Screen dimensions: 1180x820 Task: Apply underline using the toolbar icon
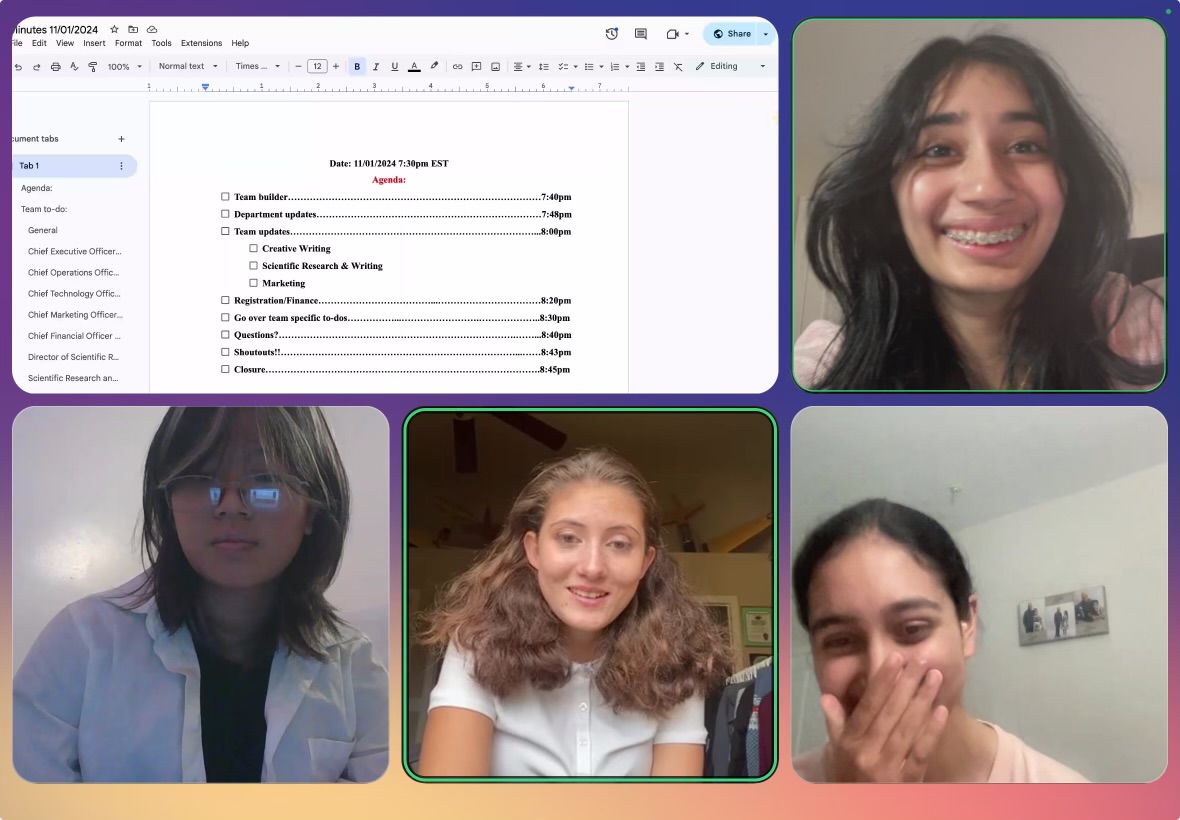pyautogui.click(x=395, y=67)
